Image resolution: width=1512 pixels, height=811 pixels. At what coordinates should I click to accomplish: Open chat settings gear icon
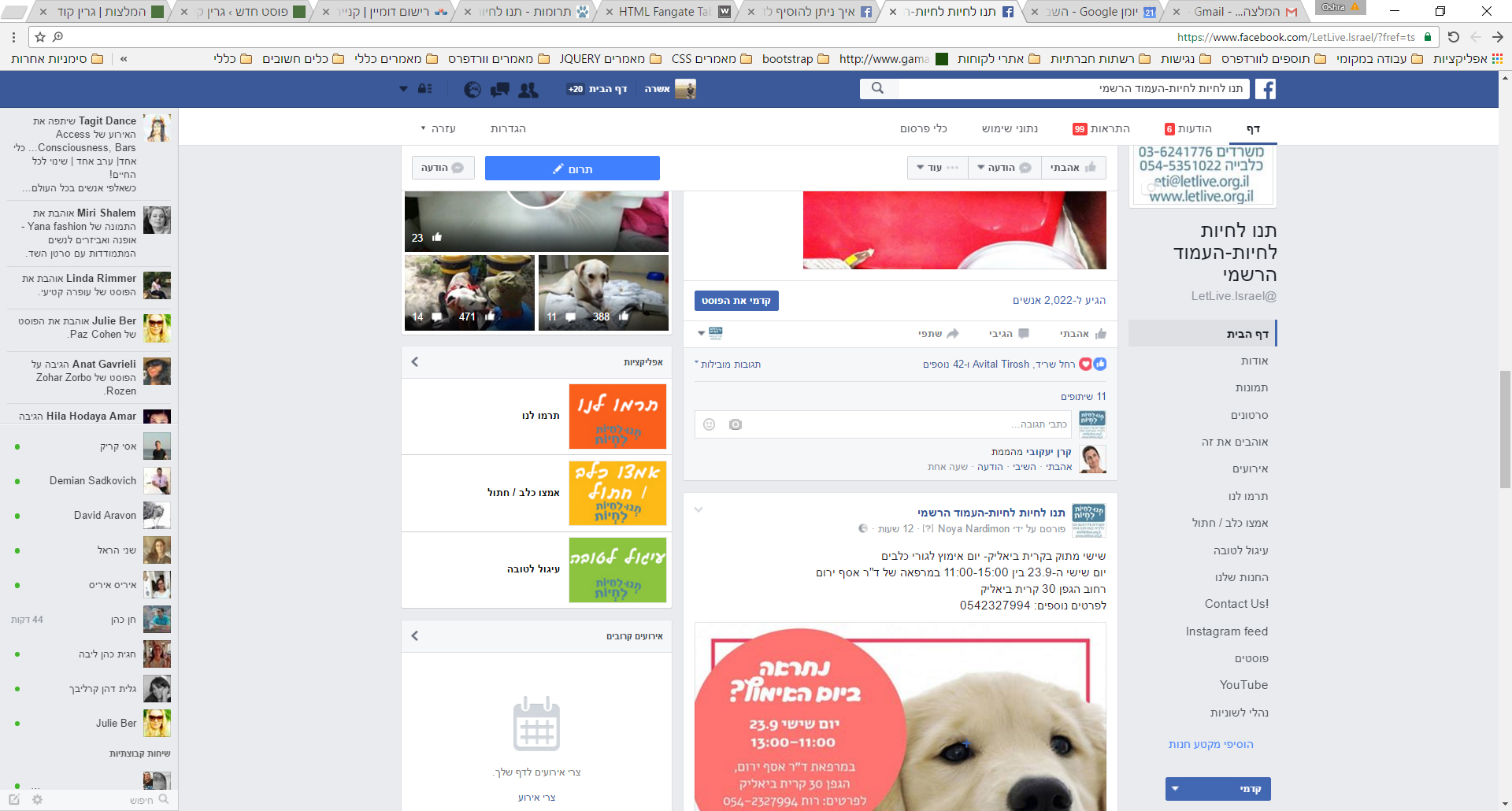37,799
